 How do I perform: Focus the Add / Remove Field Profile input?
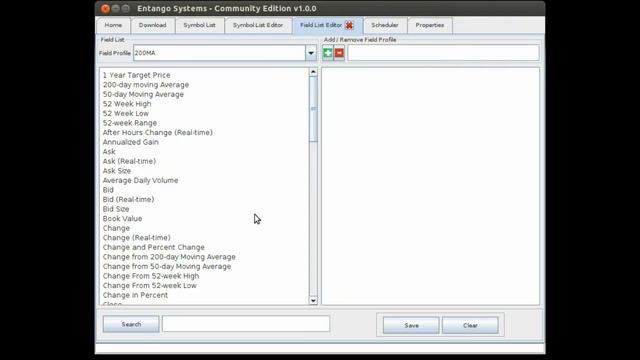443,53
